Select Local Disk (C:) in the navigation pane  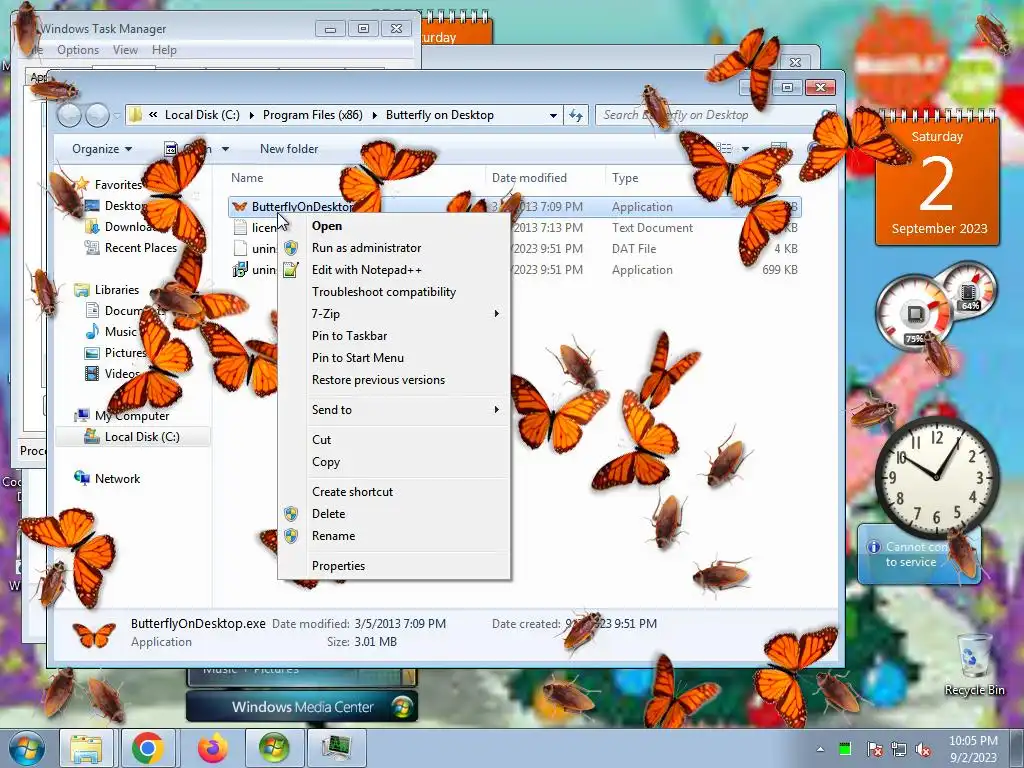point(133,437)
